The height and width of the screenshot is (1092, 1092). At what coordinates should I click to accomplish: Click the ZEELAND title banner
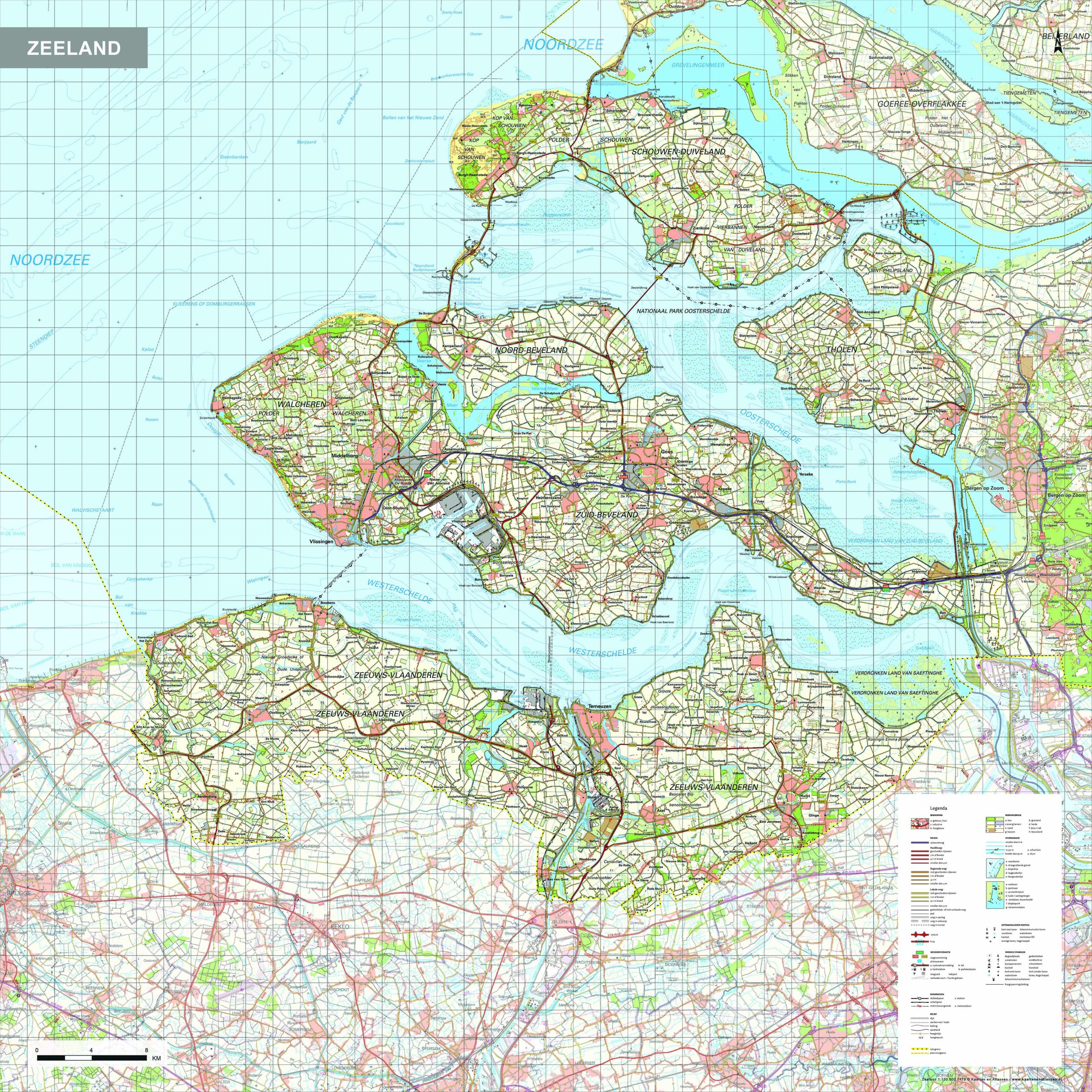coord(73,48)
